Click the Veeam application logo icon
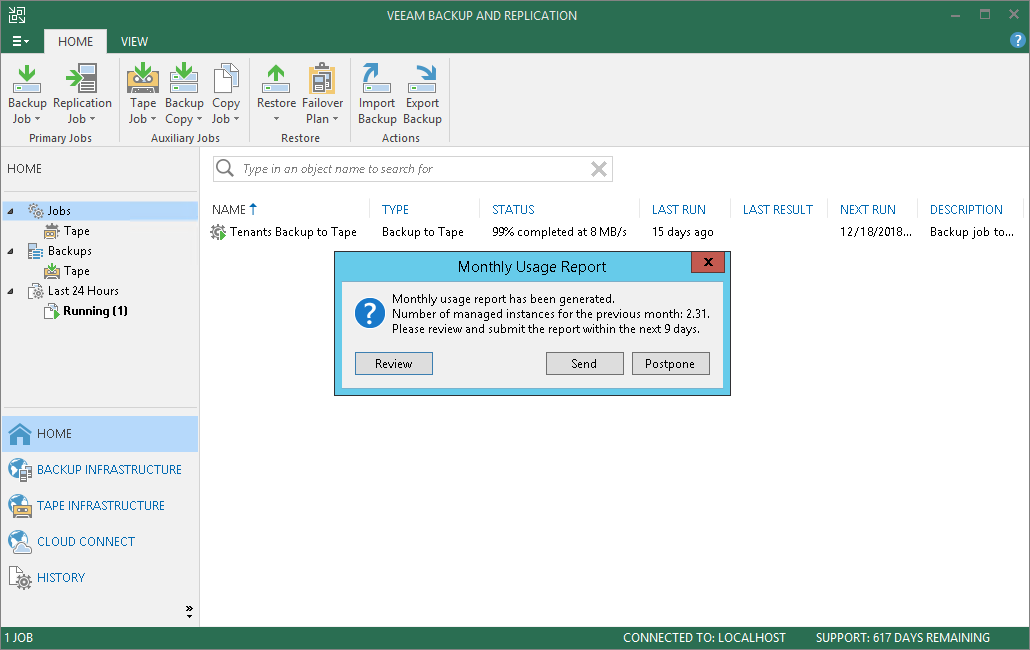Screen dimensions: 1030x650 tap(17, 15)
